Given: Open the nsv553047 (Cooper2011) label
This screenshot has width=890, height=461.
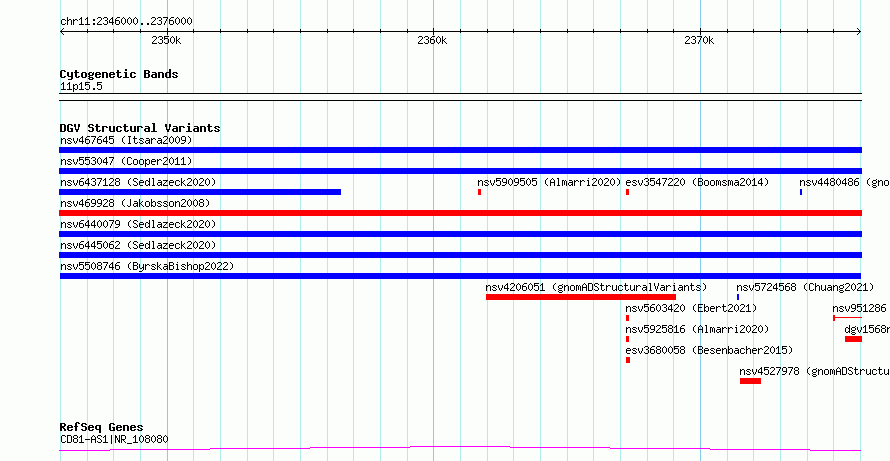Looking at the screenshot, I should coord(126,161).
